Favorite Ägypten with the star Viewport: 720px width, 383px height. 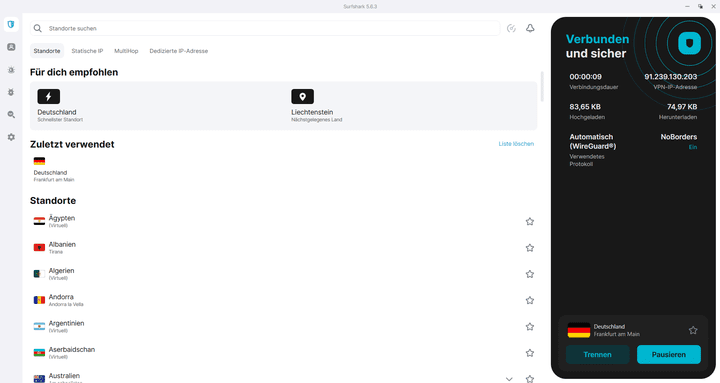click(x=530, y=221)
